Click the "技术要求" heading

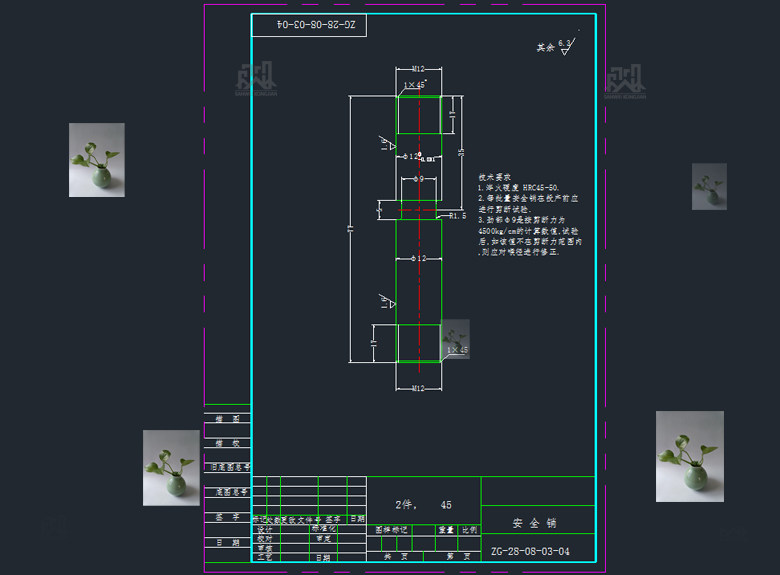pyautogui.click(x=494, y=177)
